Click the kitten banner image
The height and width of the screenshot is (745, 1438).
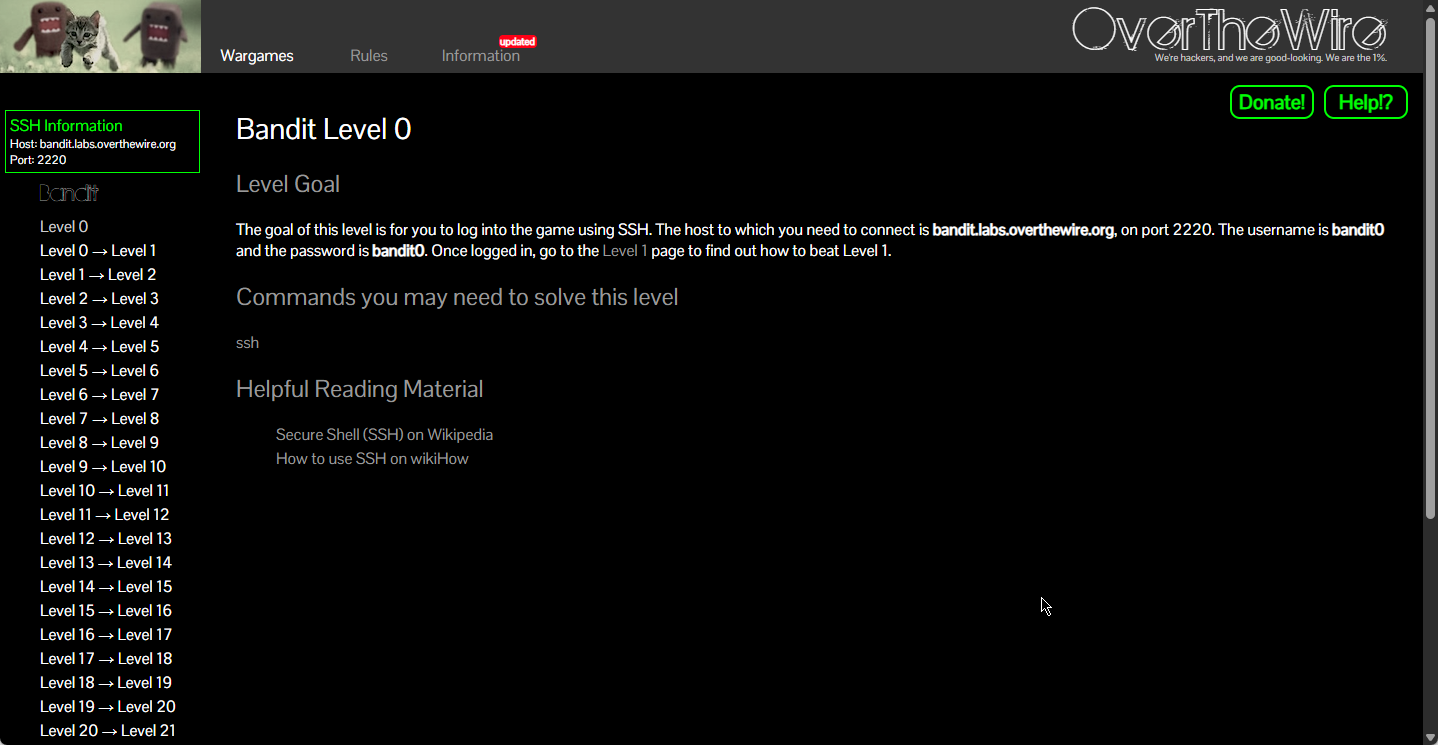coord(100,36)
